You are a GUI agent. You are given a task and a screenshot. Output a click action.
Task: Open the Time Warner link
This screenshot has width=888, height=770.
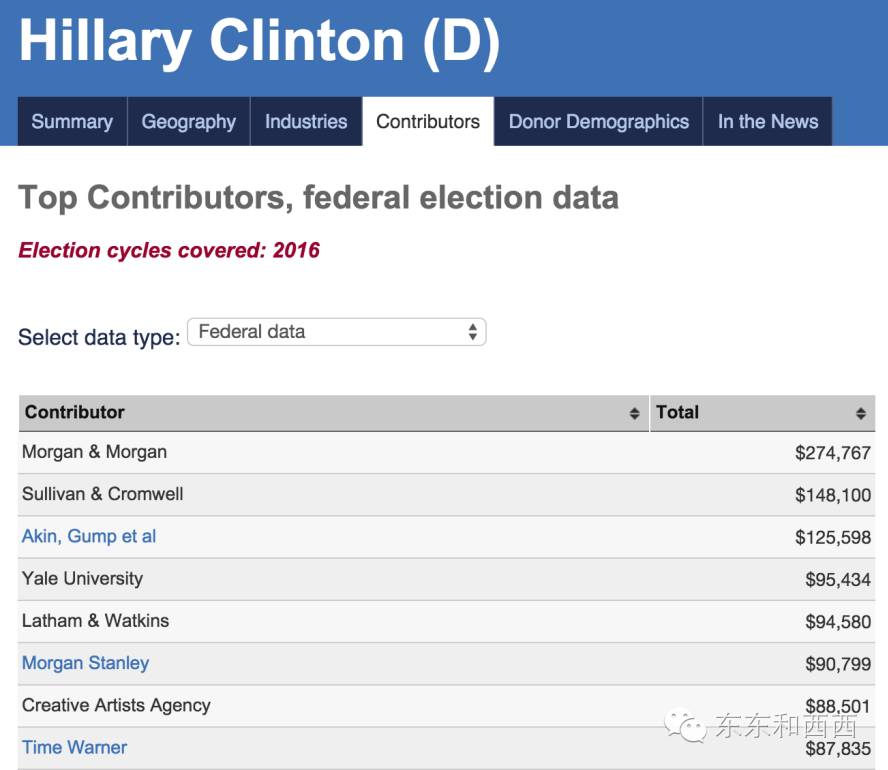pyautogui.click(x=74, y=748)
